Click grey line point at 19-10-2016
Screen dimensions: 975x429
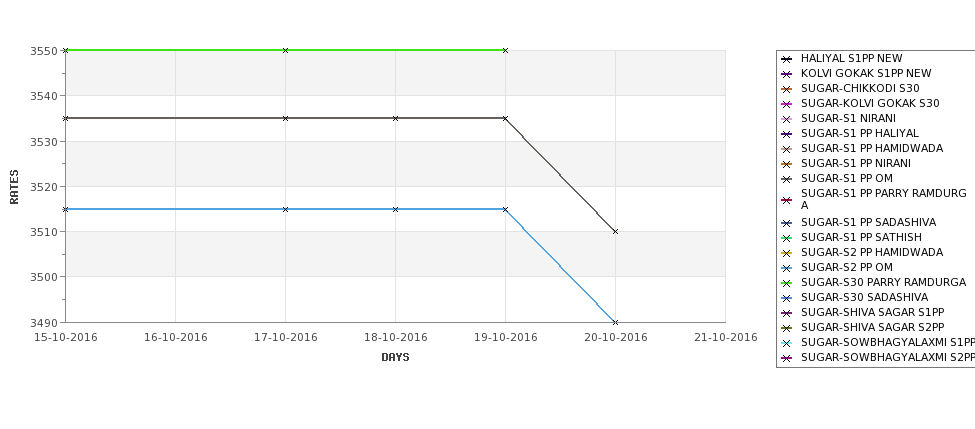coord(506,118)
